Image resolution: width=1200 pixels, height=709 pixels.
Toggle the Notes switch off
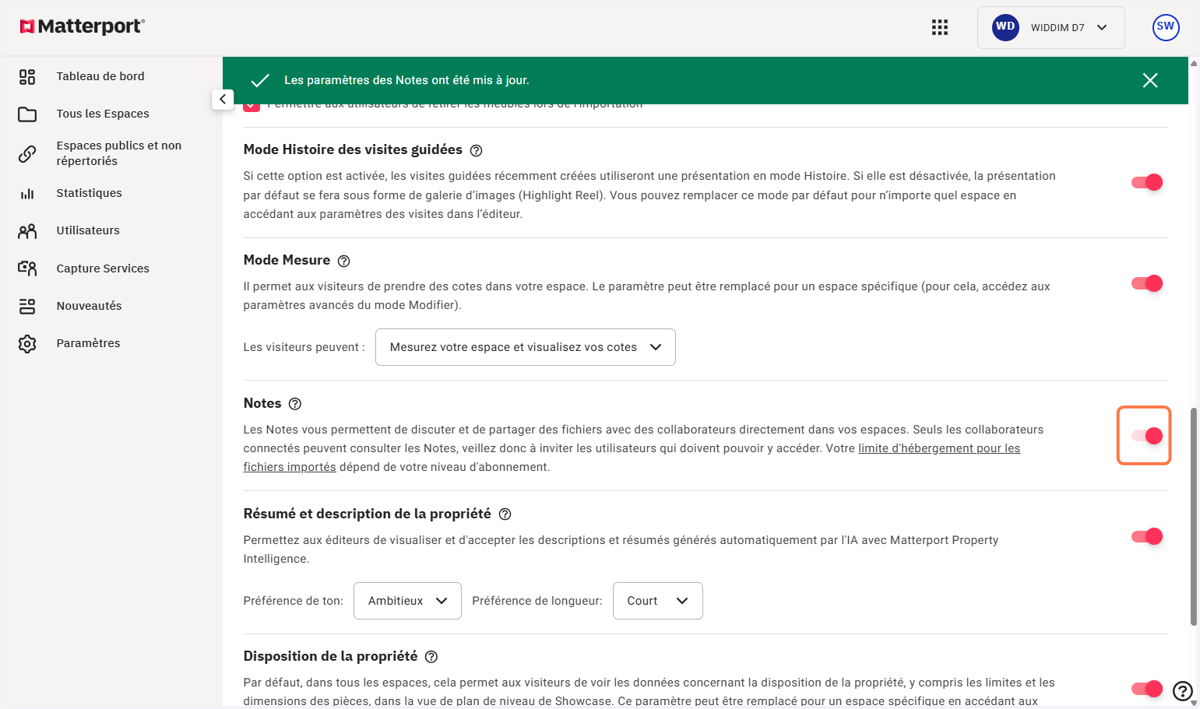click(1147, 435)
